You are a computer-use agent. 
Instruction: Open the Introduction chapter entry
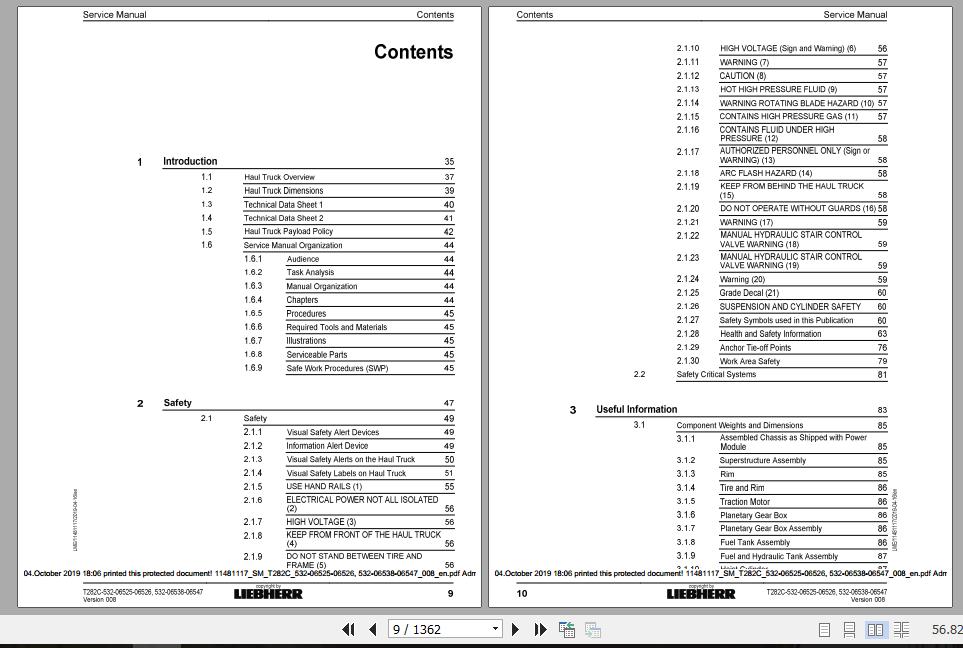[190, 161]
